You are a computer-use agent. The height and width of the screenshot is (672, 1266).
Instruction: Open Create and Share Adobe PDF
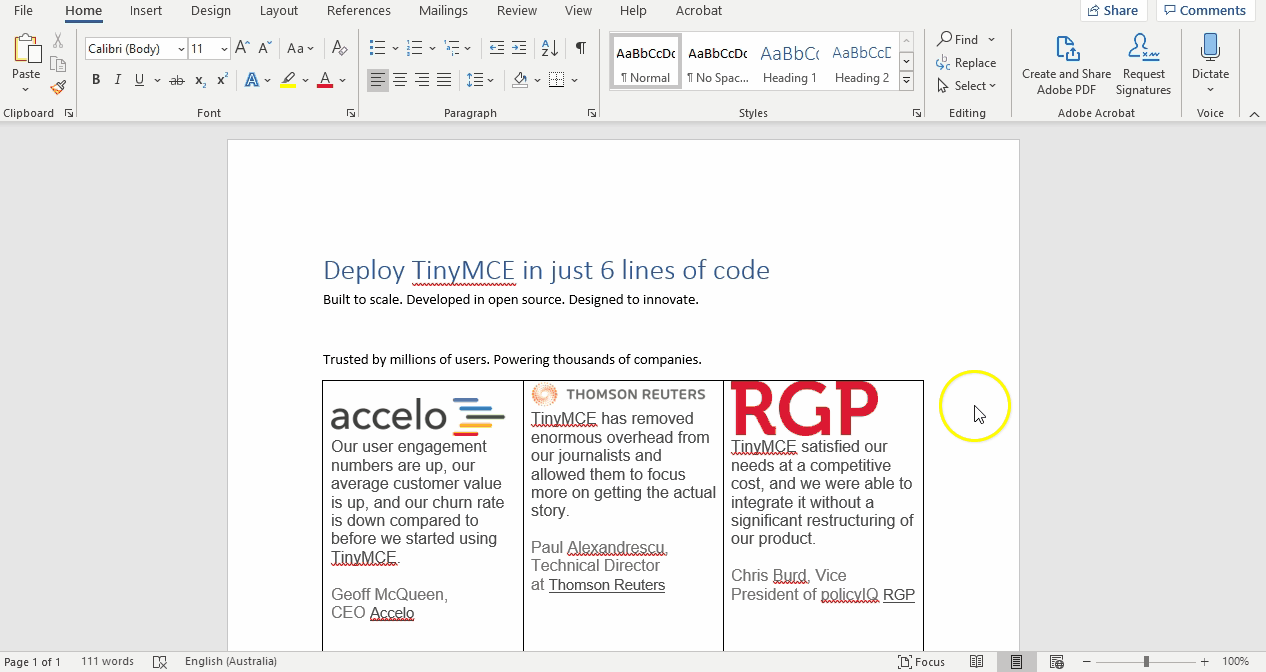click(1066, 65)
